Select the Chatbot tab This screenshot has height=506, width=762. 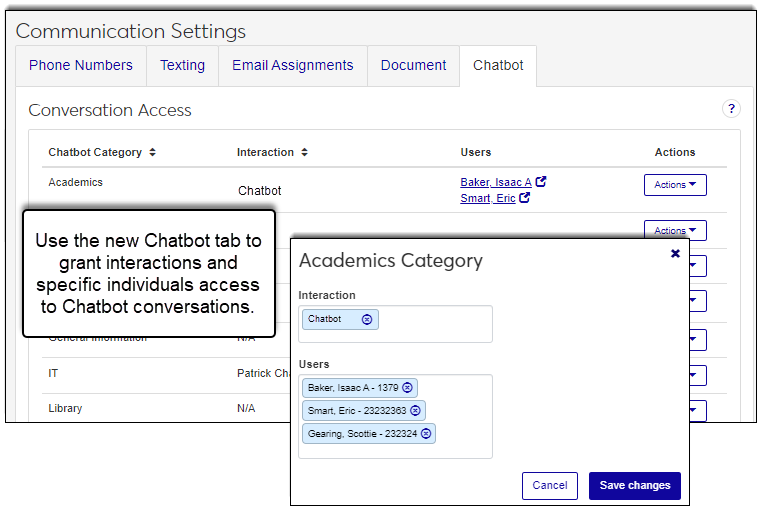pyautogui.click(x=498, y=65)
